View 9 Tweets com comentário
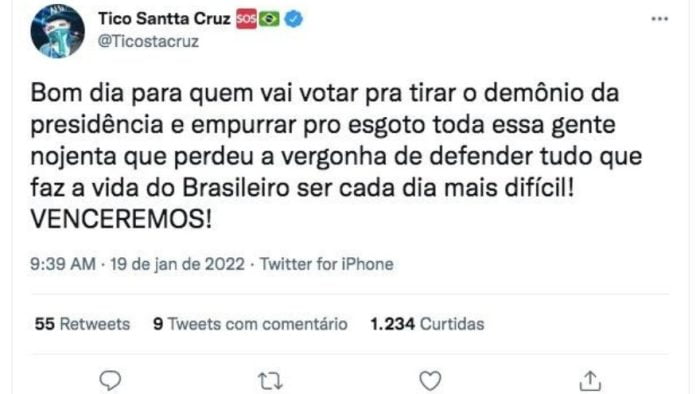 coord(250,324)
